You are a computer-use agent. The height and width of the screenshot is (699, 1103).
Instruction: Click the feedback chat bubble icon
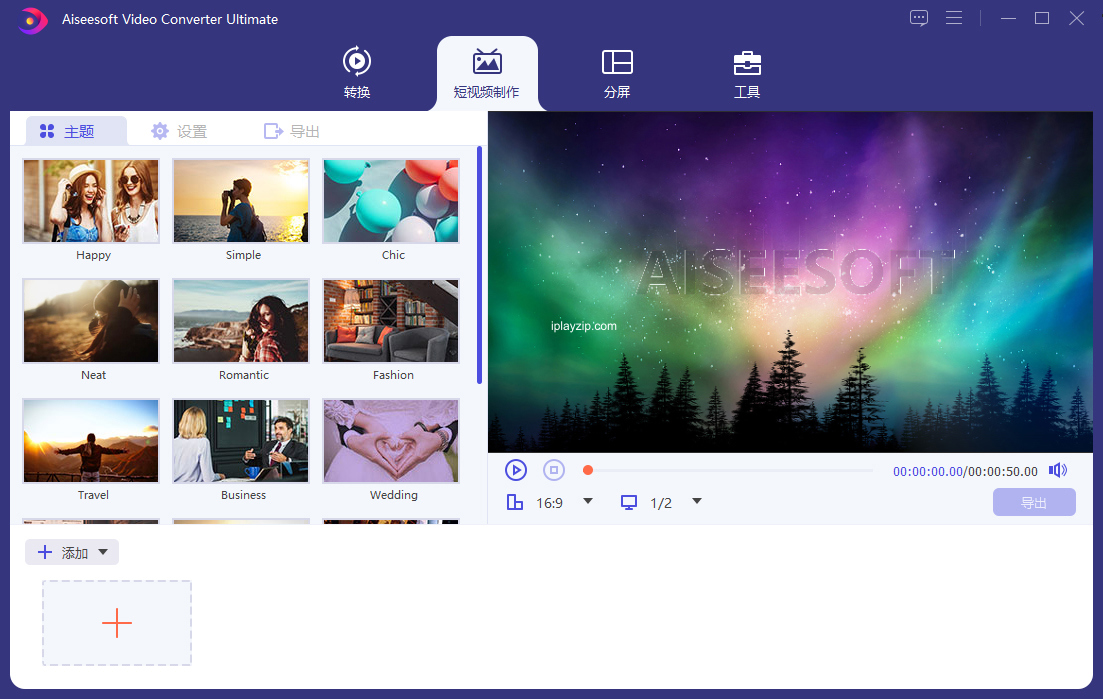point(919,18)
